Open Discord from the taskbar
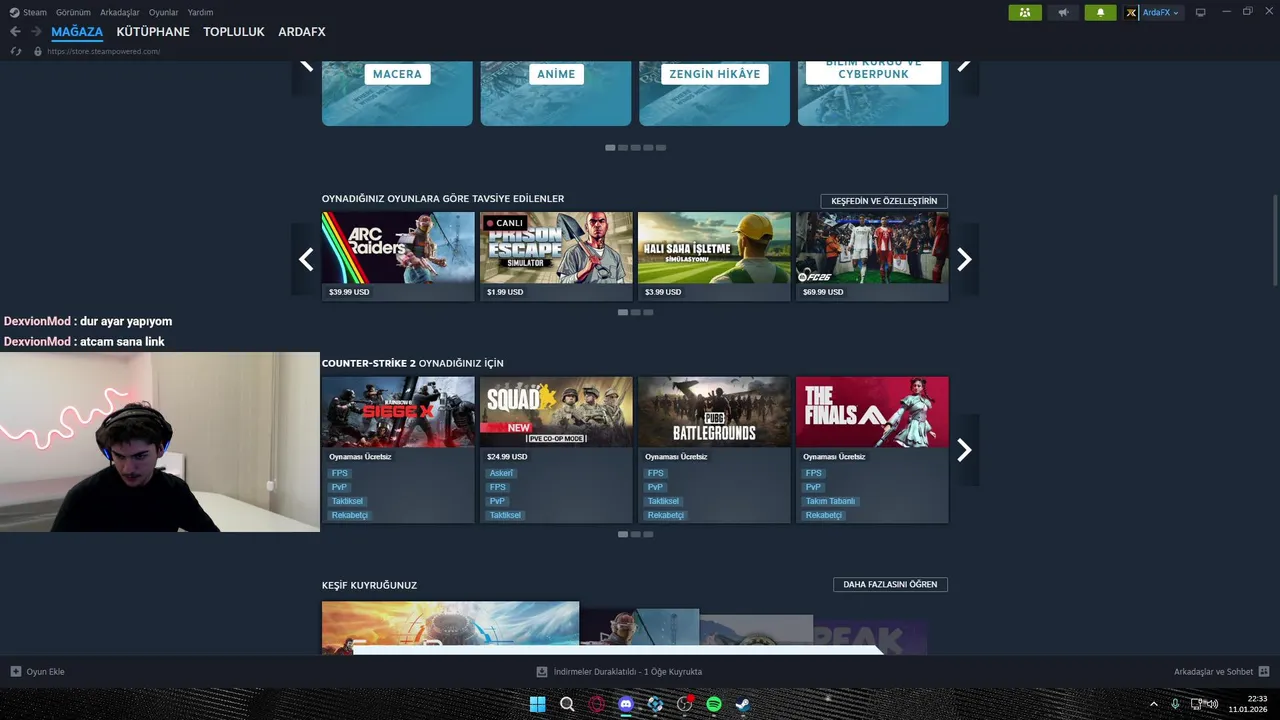The height and width of the screenshot is (720, 1280). click(x=626, y=704)
